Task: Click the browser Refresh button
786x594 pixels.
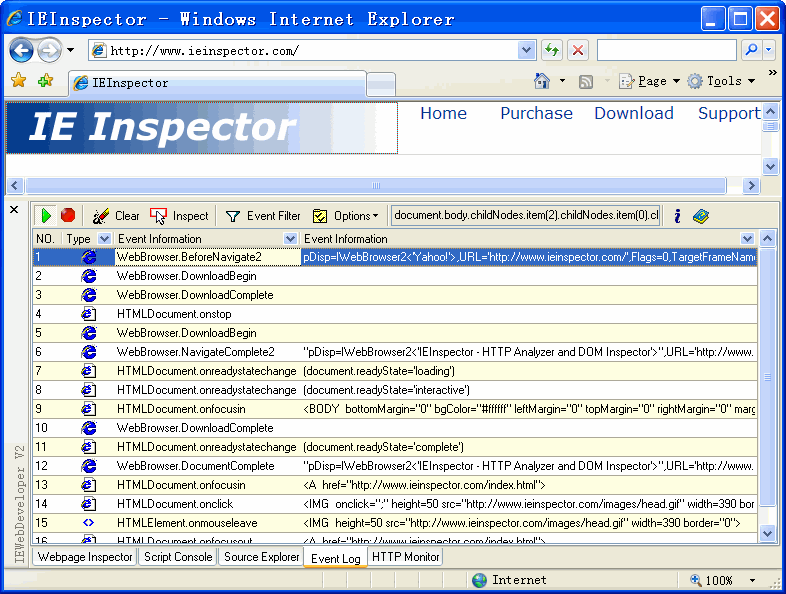Action: tap(552, 50)
